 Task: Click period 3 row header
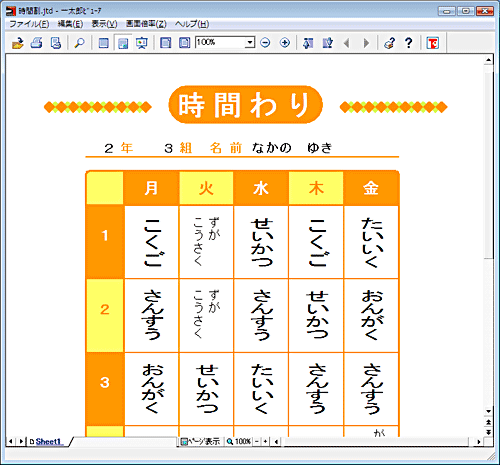105,389
